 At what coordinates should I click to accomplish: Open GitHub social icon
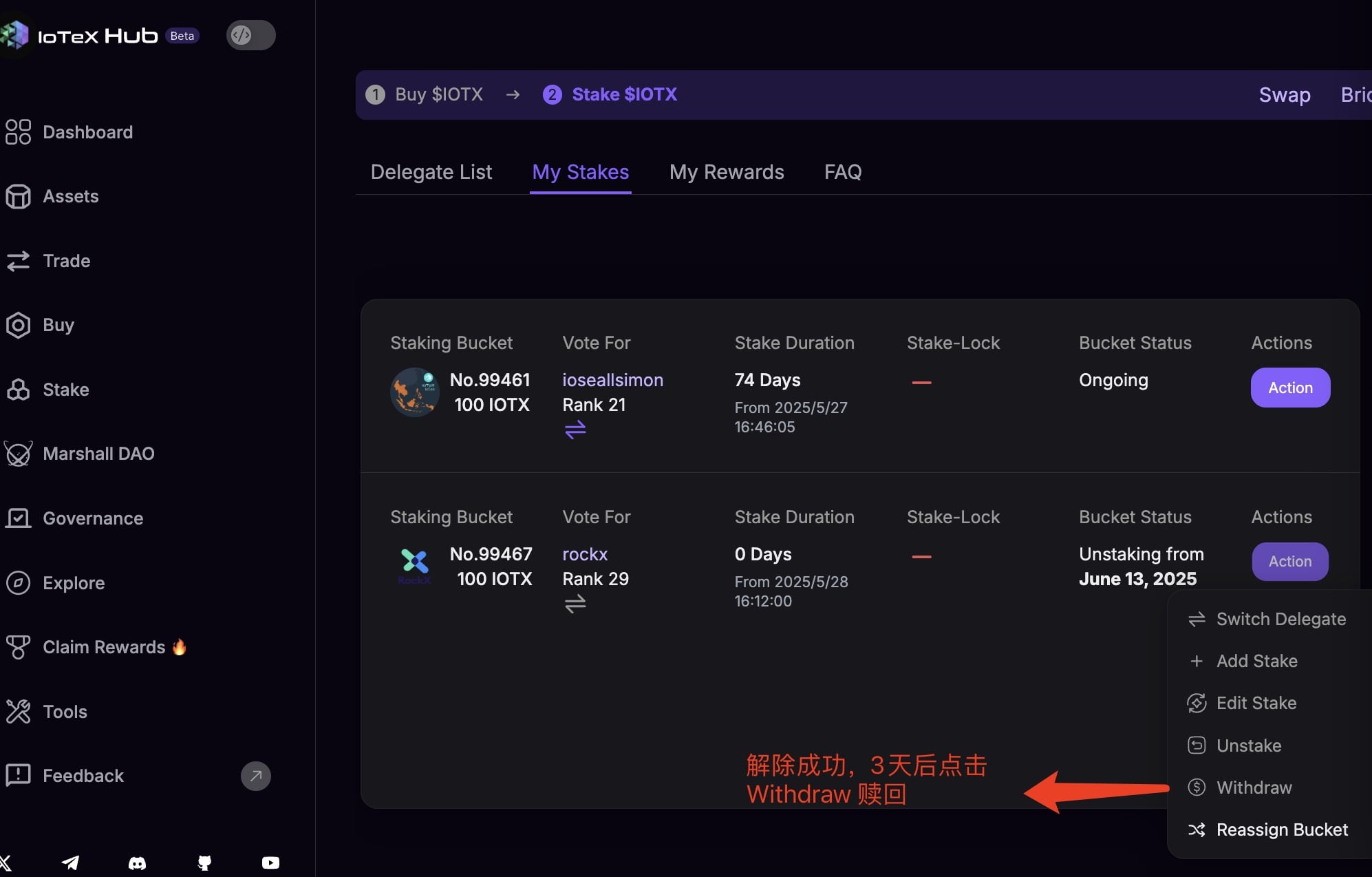tap(204, 863)
